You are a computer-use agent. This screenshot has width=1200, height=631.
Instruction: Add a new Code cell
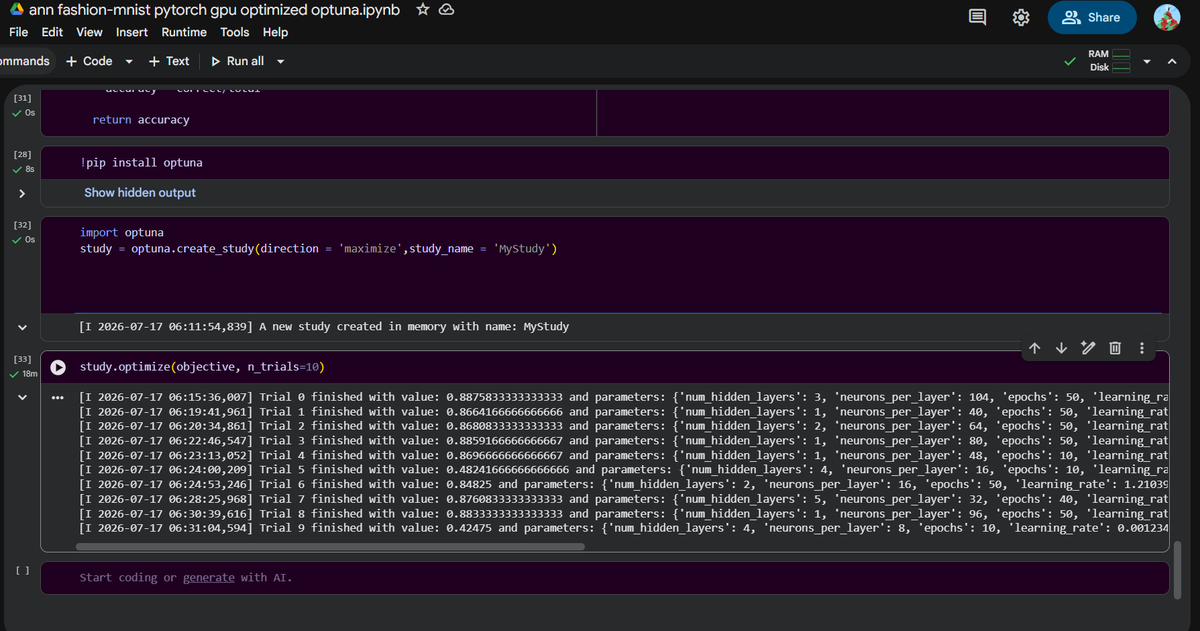point(89,61)
